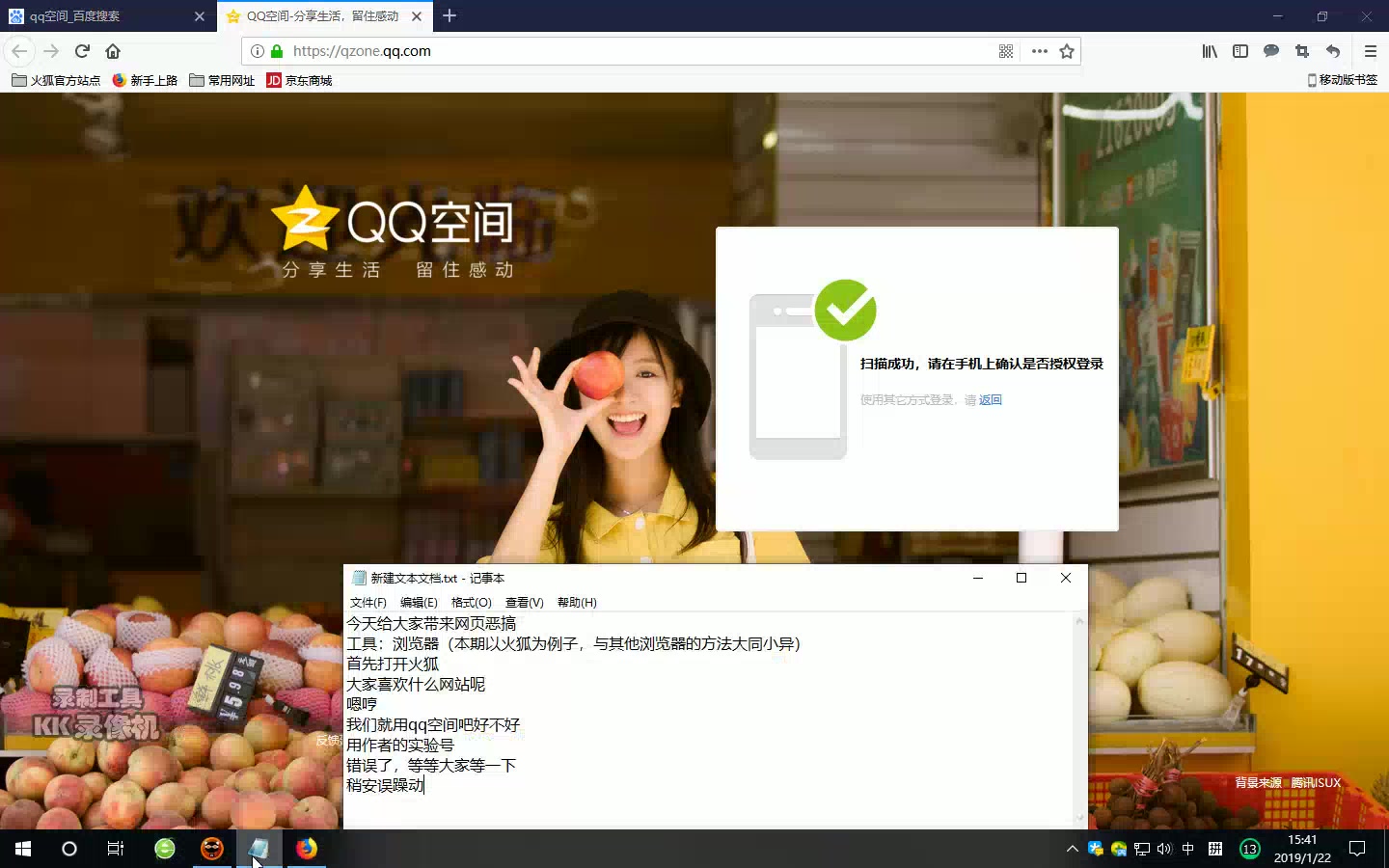The height and width of the screenshot is (868, 1389).
Task: Toggle 中 input language indicator
Action: (x=1188, y=849)
